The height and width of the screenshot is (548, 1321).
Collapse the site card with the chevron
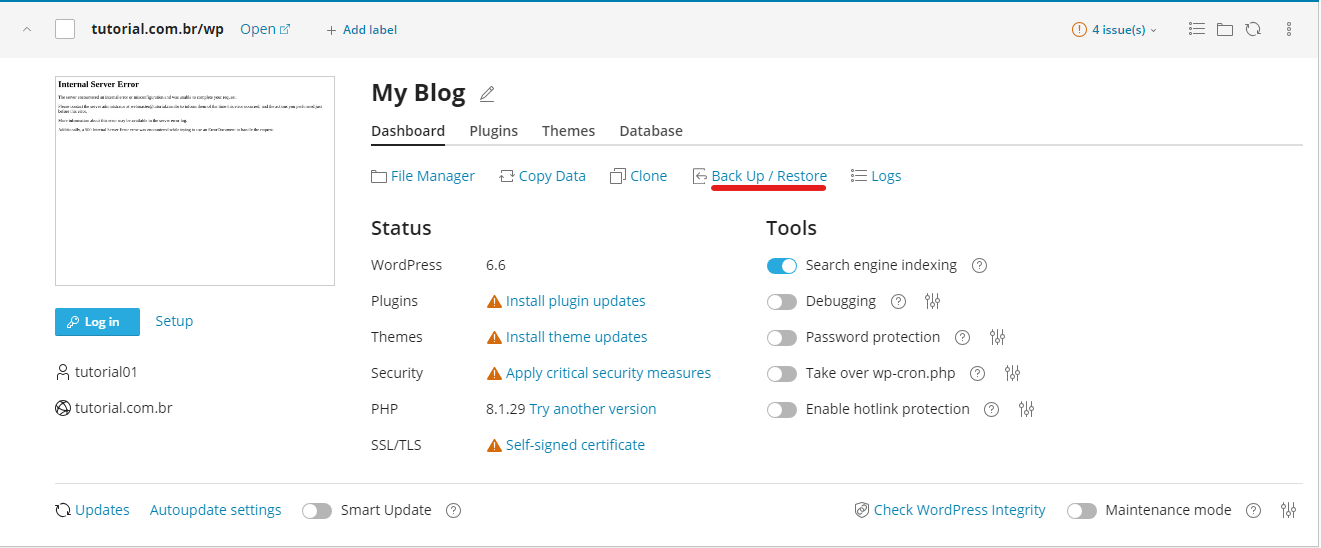point(27,29)
